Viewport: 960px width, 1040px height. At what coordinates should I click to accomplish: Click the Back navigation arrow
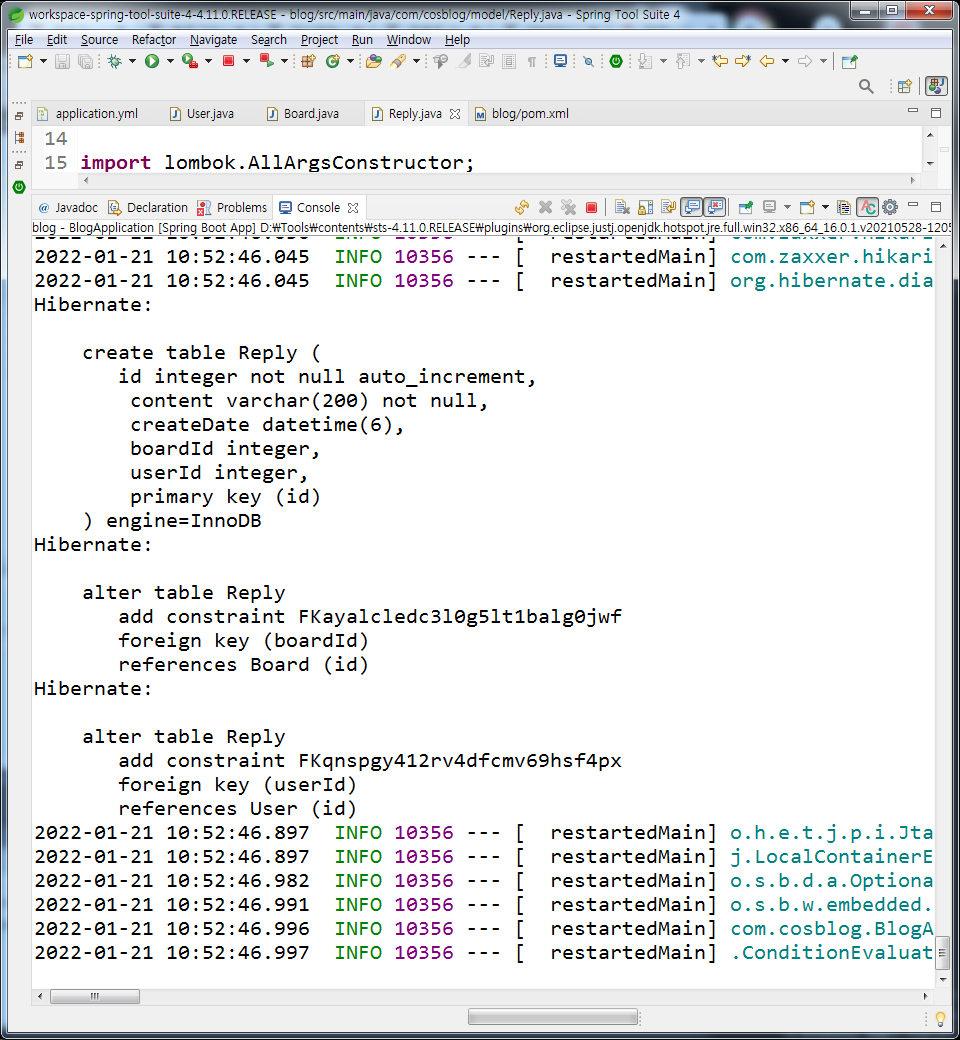click(767, 62)
